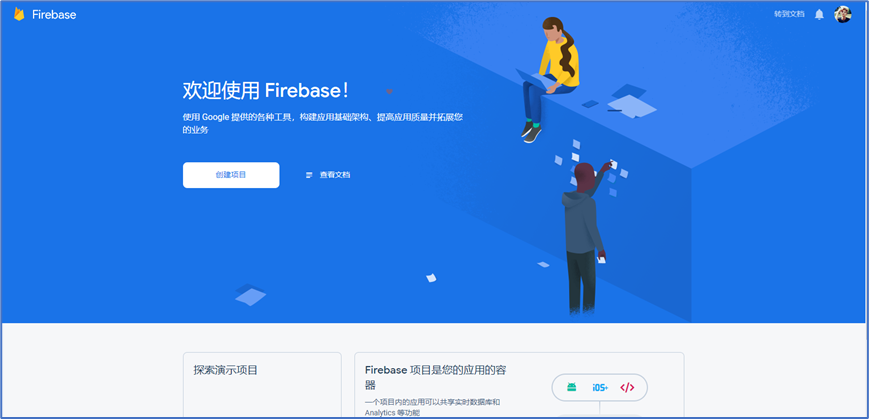Click the Analytics description under container heading
The width and height of the screenshot is (869, 419).
[x=432, y=407]
